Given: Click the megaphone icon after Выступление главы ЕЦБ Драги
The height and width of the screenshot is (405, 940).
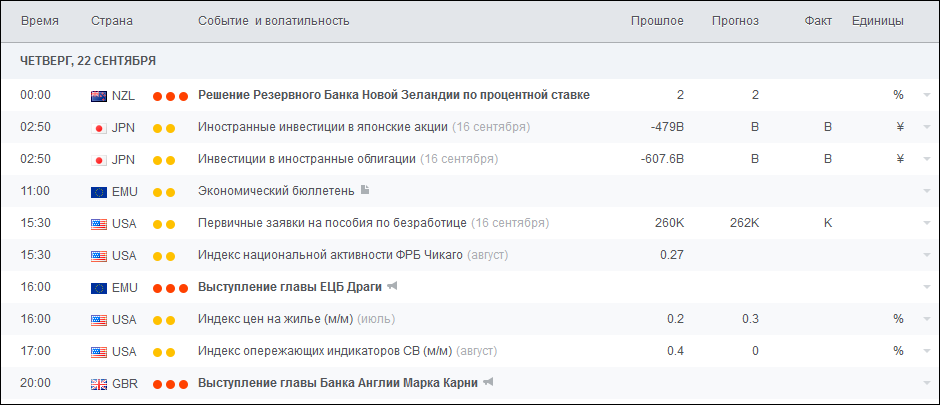Looking at the screenshot, I should point(393,287).
